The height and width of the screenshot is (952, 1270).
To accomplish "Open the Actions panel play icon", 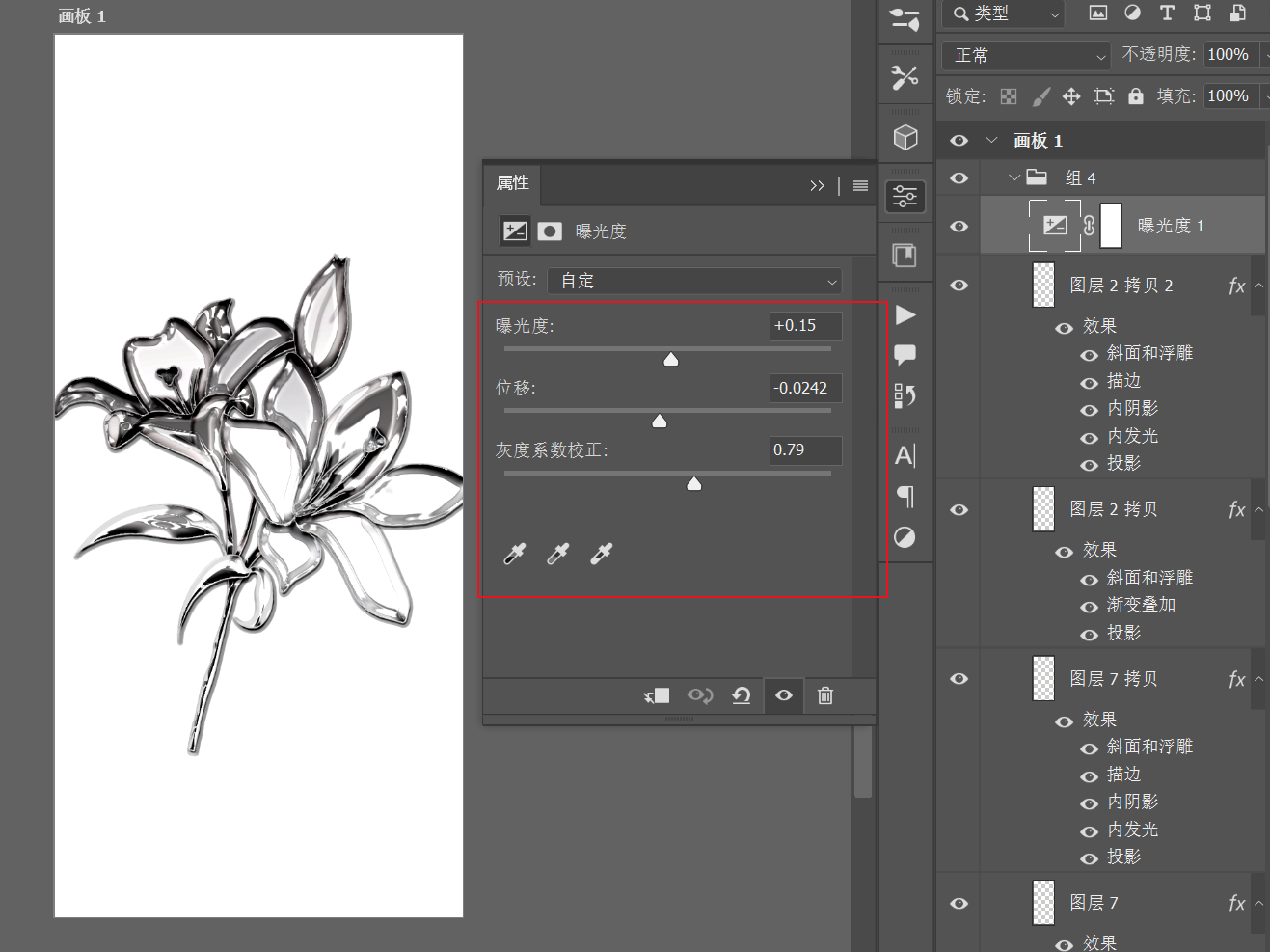I will coord(905,315).
